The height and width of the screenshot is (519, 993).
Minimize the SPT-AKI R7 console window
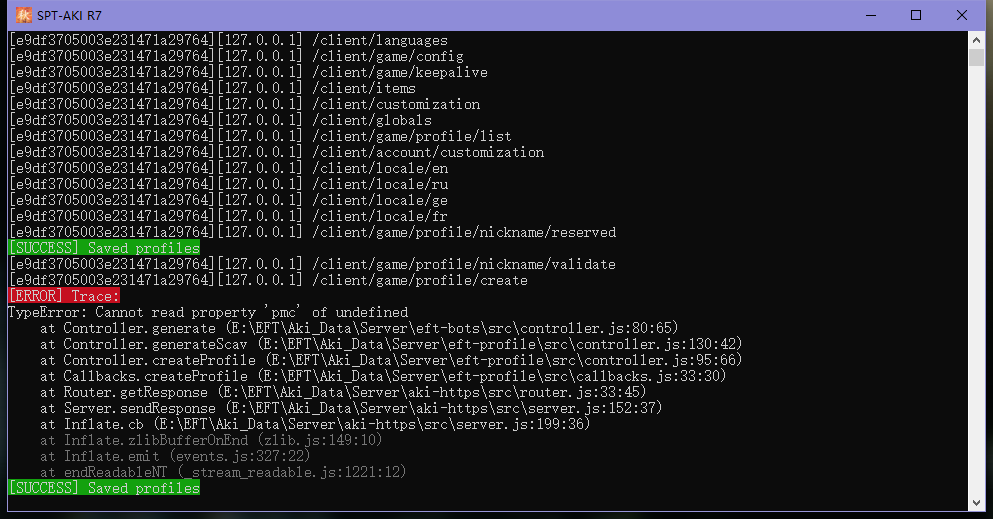(x=871, y=15)
